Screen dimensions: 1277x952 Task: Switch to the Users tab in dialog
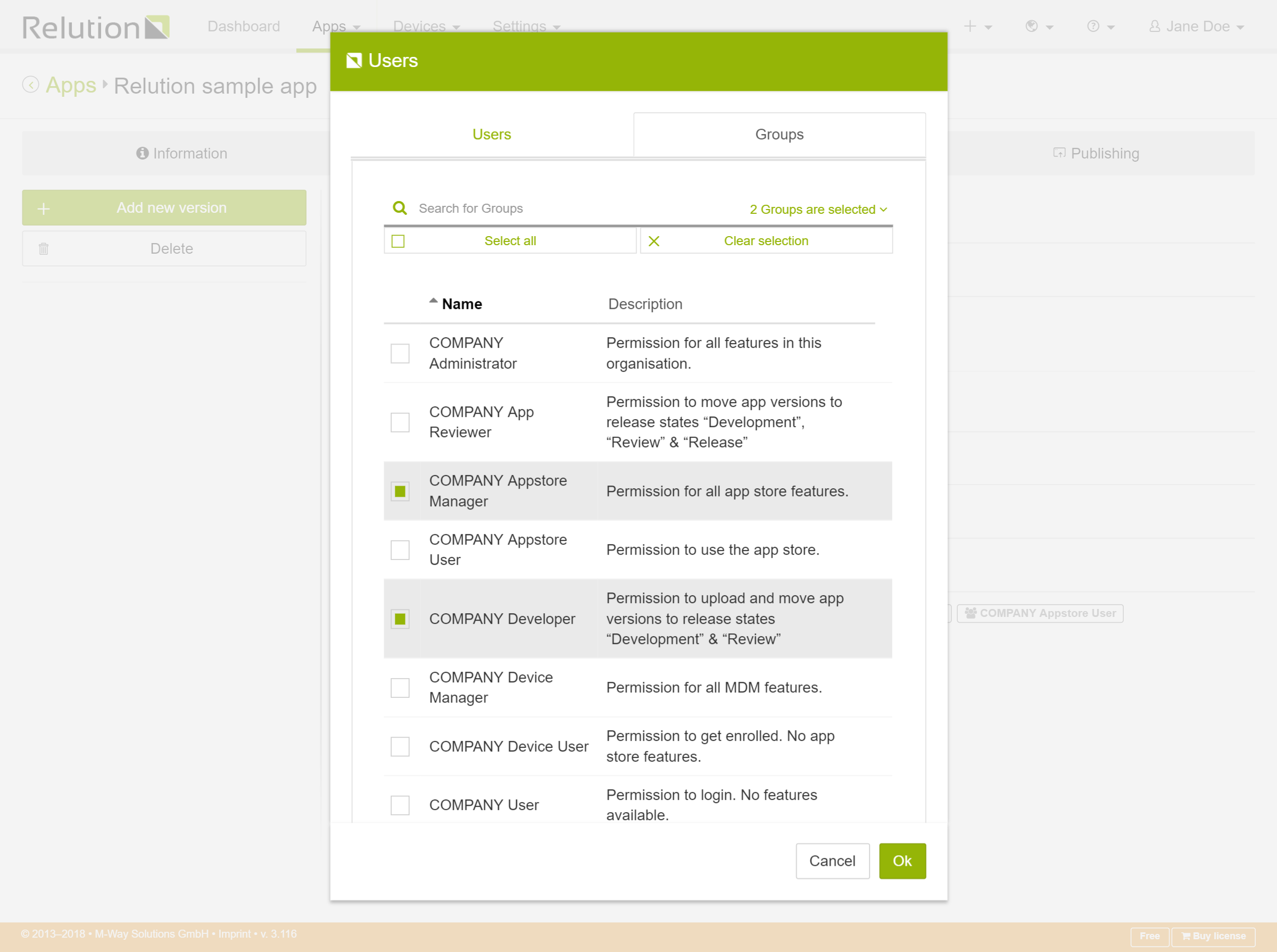(492, 134)
